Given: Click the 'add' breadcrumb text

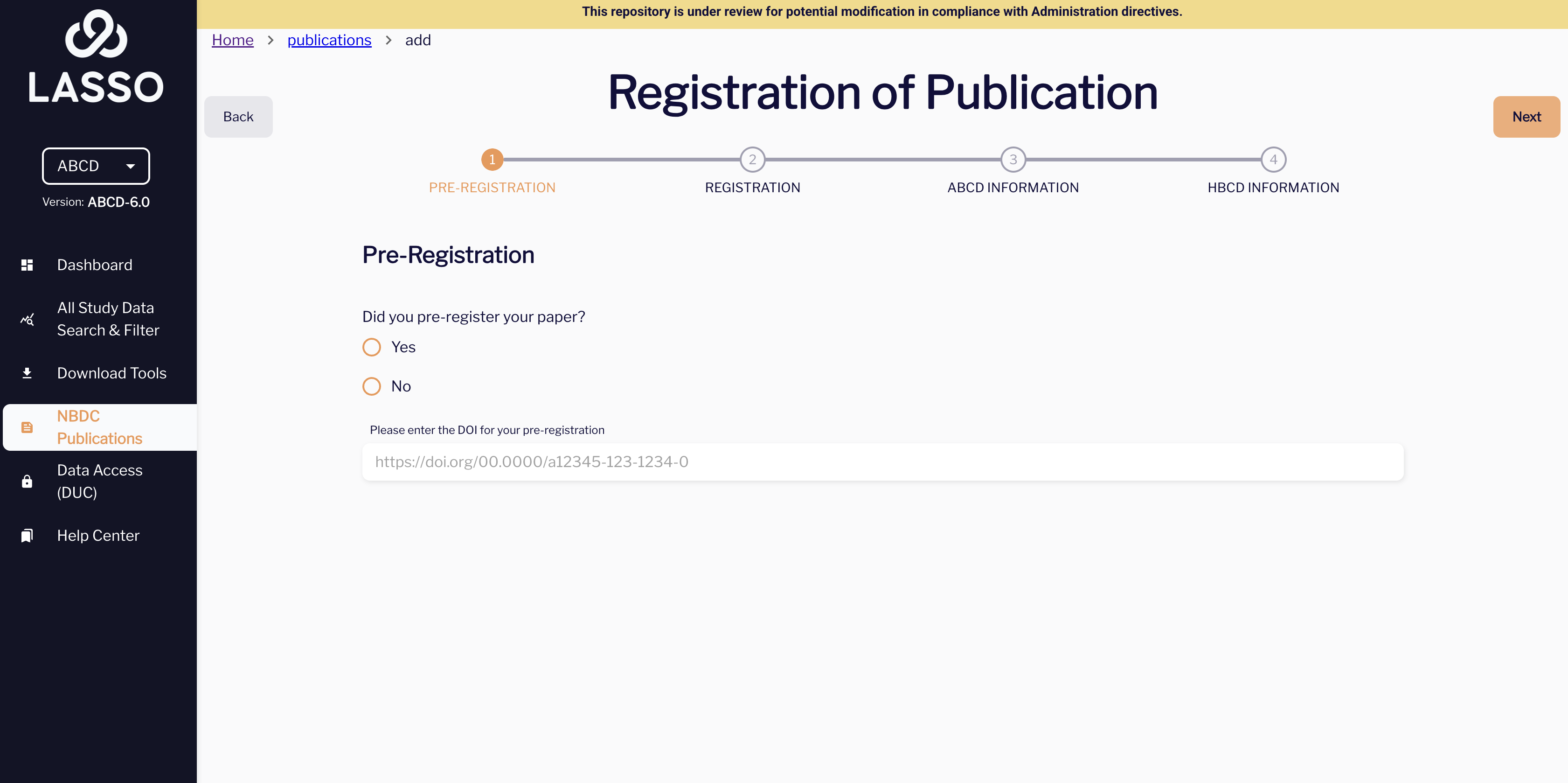Looking at the screenshot, I should point(418,40).
